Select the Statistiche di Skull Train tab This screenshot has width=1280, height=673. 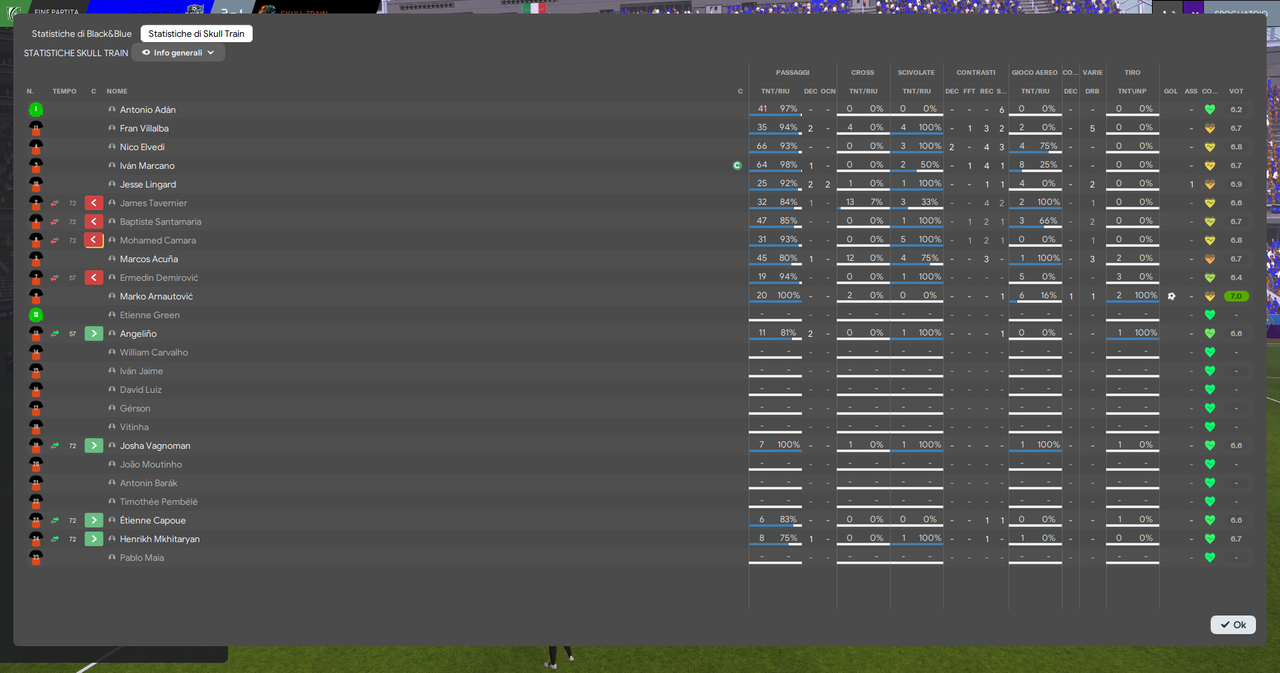pos(197,34)
